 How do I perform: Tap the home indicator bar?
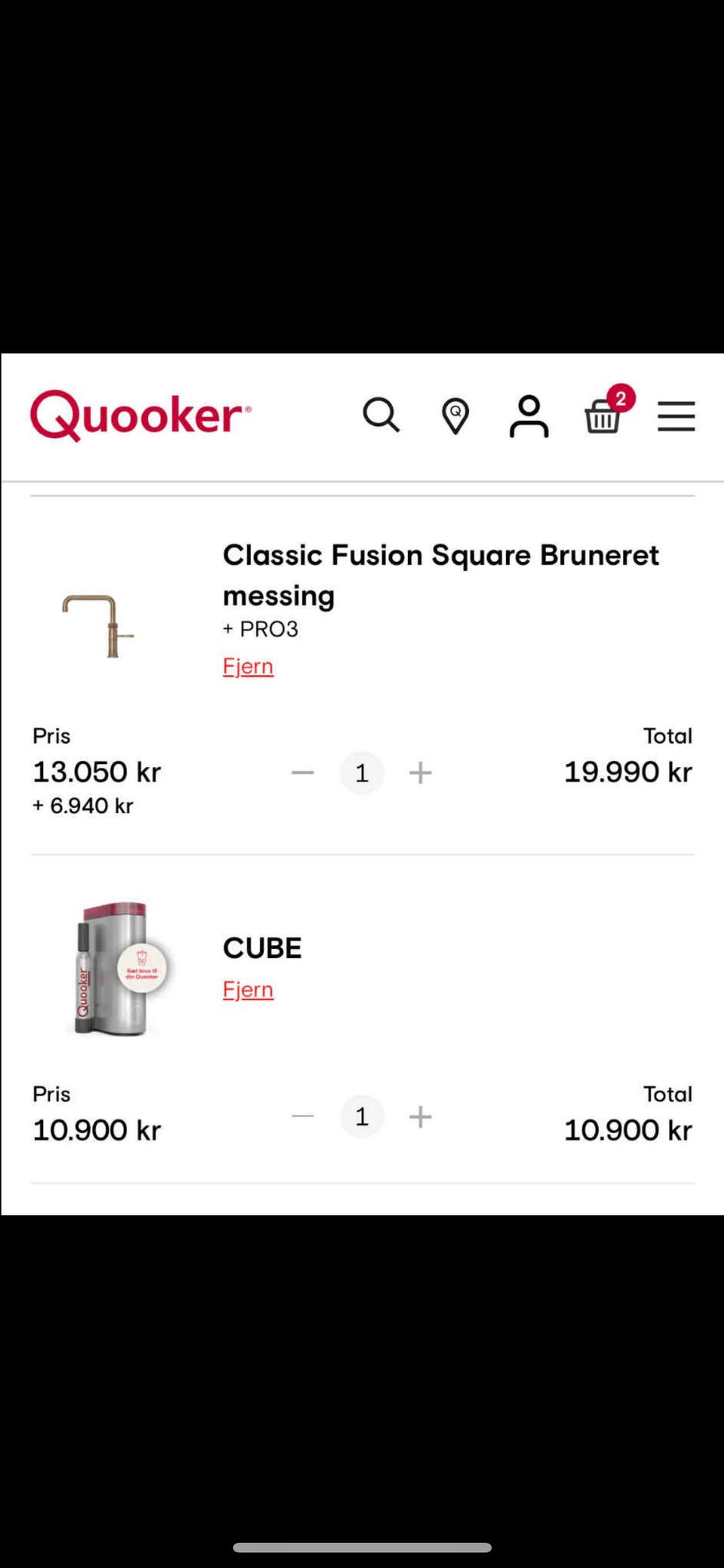pyautogui.click(x=362, y=1547)
